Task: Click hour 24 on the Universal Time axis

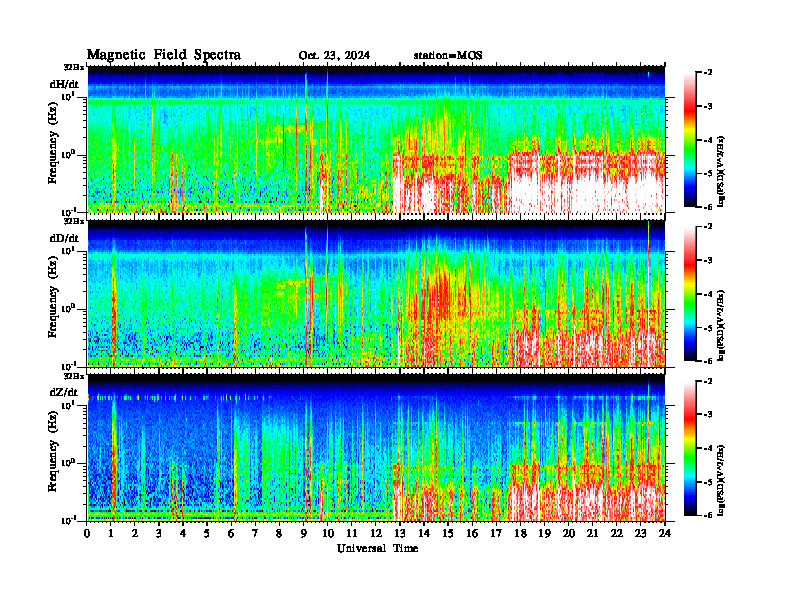Action: point(665,533)
